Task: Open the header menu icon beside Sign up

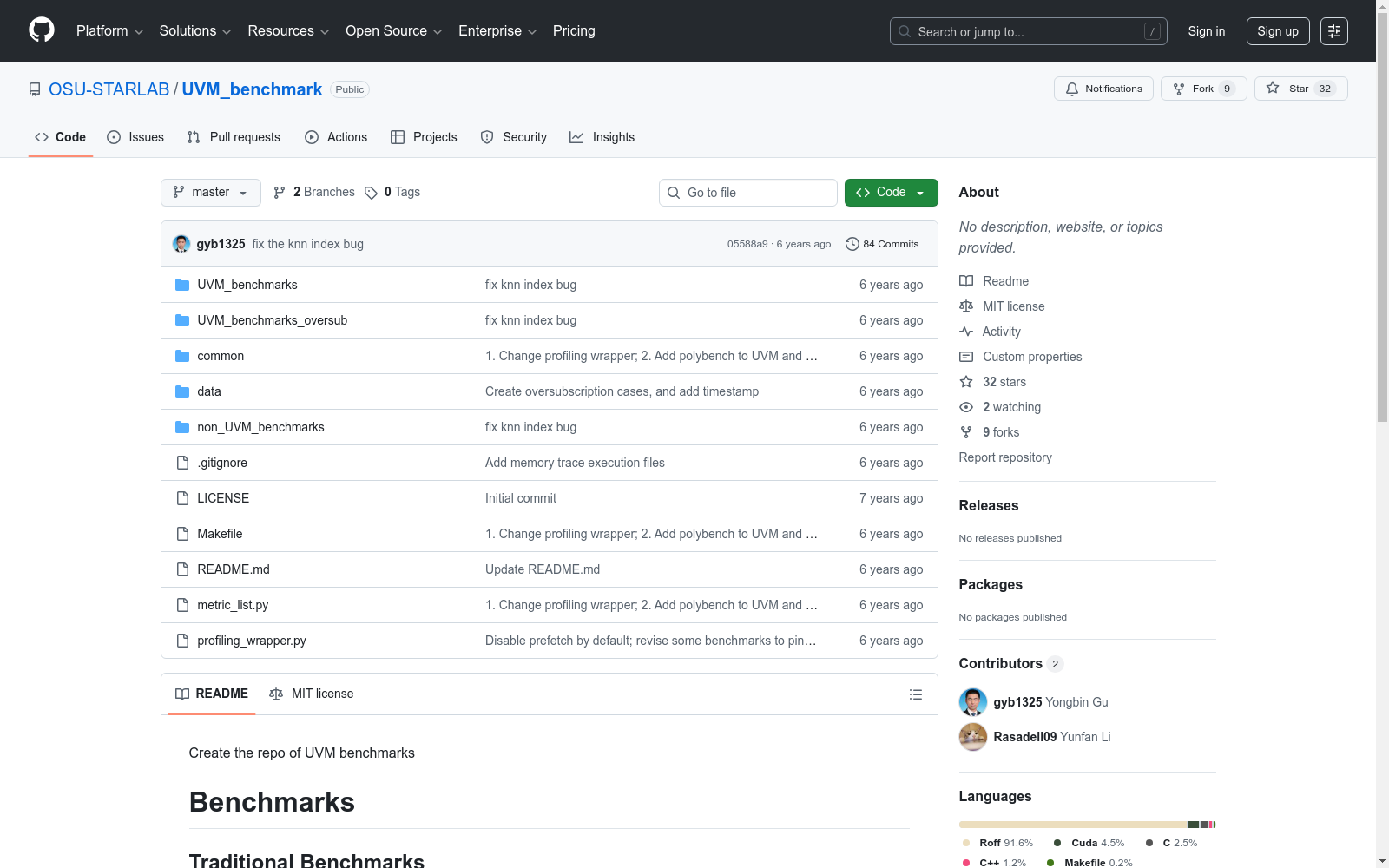Action: [1334, 31]
